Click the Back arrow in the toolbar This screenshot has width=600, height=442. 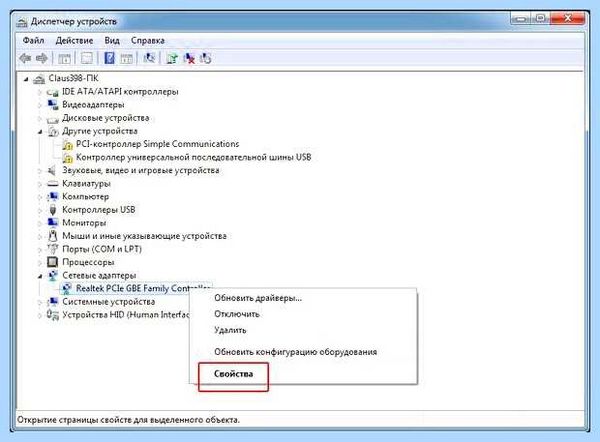pyautogui.click(x=25, y=58)
